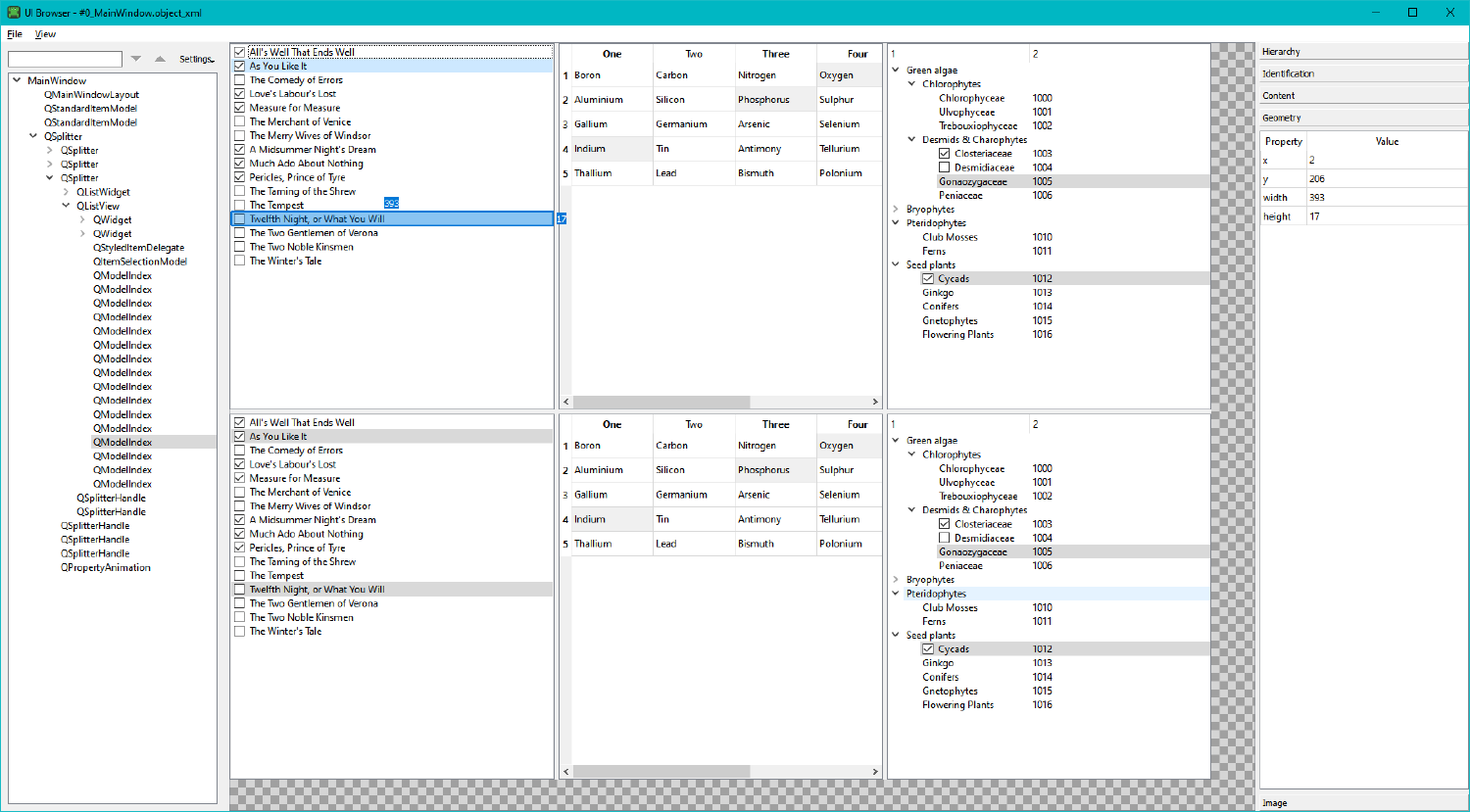Uncheck Much Ado About Nothing in lower list
The height and width of the screenshot is (812, 1470).
click(x=240, y=534)
